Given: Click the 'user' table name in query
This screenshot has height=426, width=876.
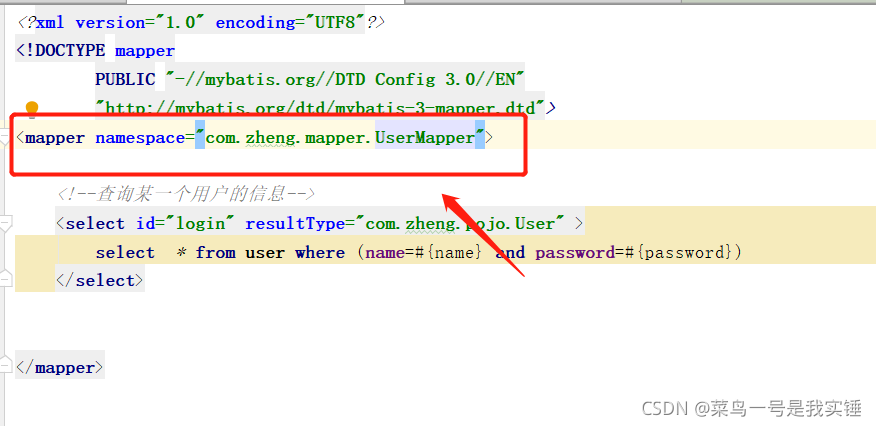Looking at the screenshot, I should click(x=265, y=252).
